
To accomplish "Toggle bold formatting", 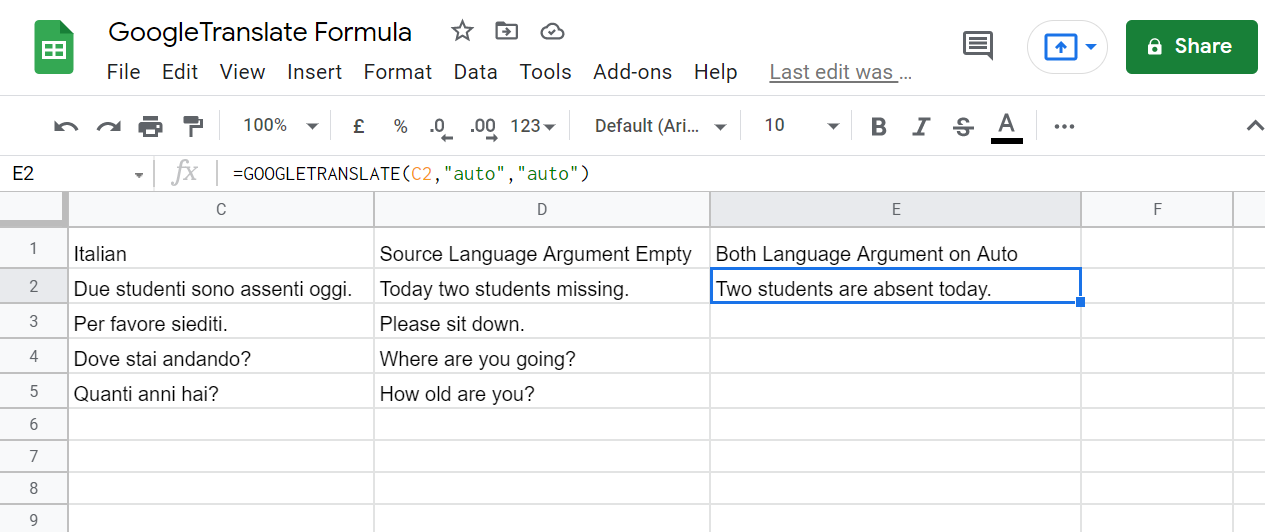I will pos(879,126).
